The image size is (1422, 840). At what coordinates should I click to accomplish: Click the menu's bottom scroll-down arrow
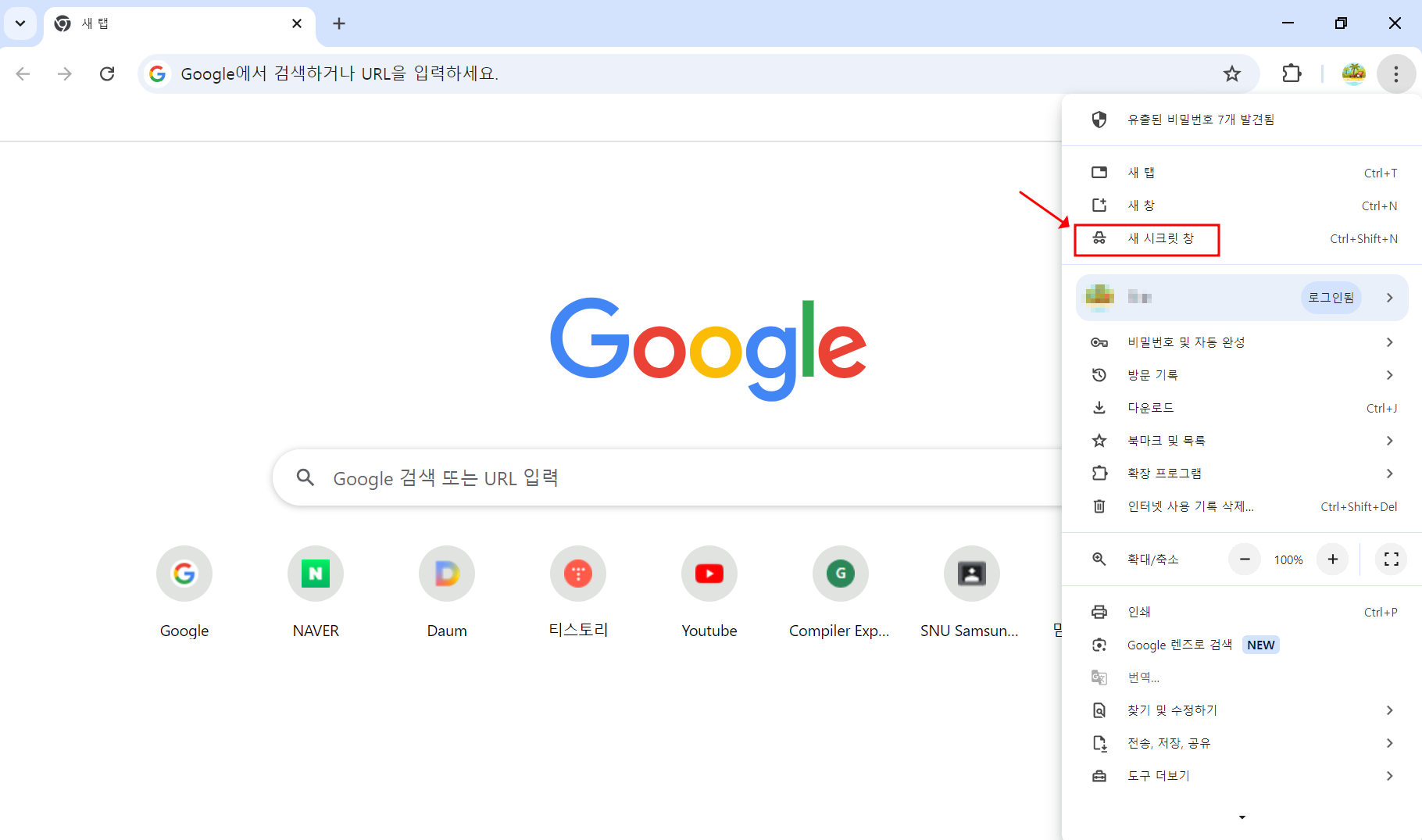coord(1242,817)
